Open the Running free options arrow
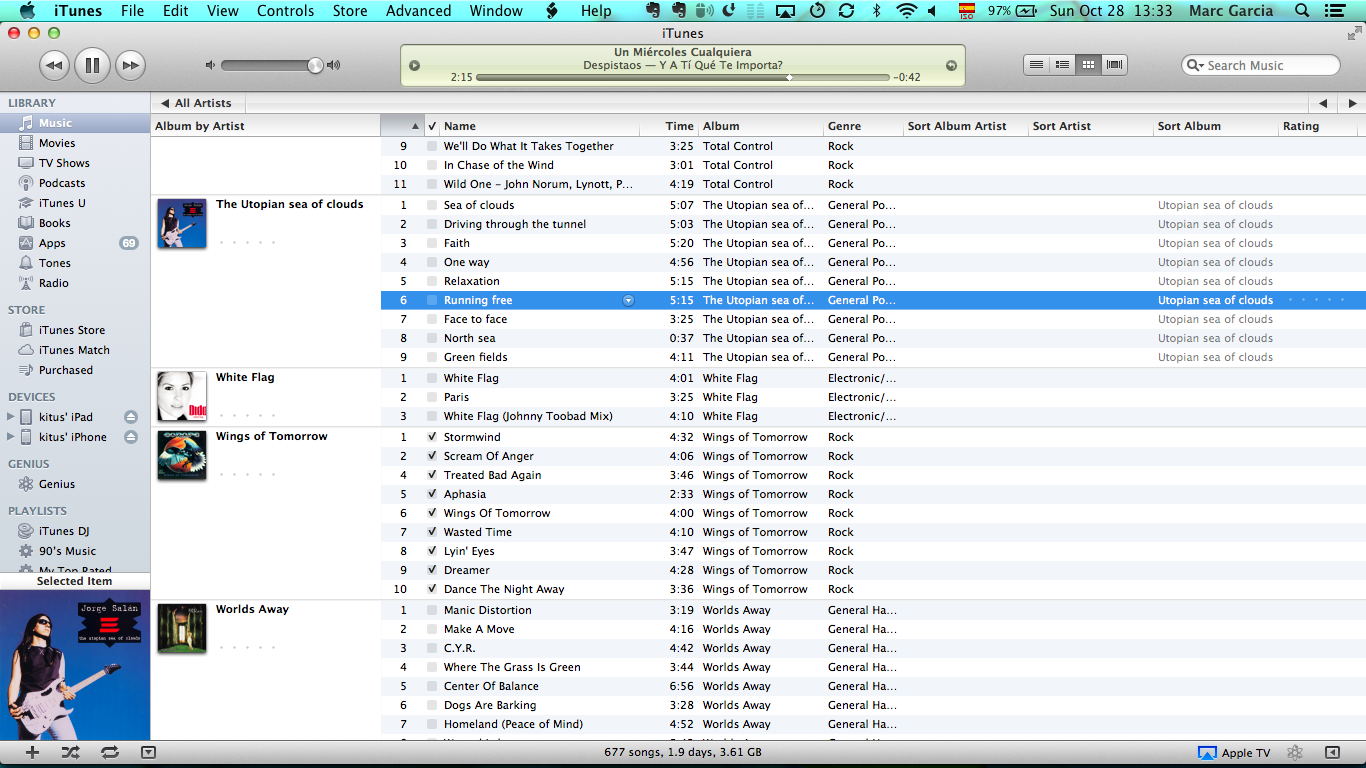 [x=628, y=300]
